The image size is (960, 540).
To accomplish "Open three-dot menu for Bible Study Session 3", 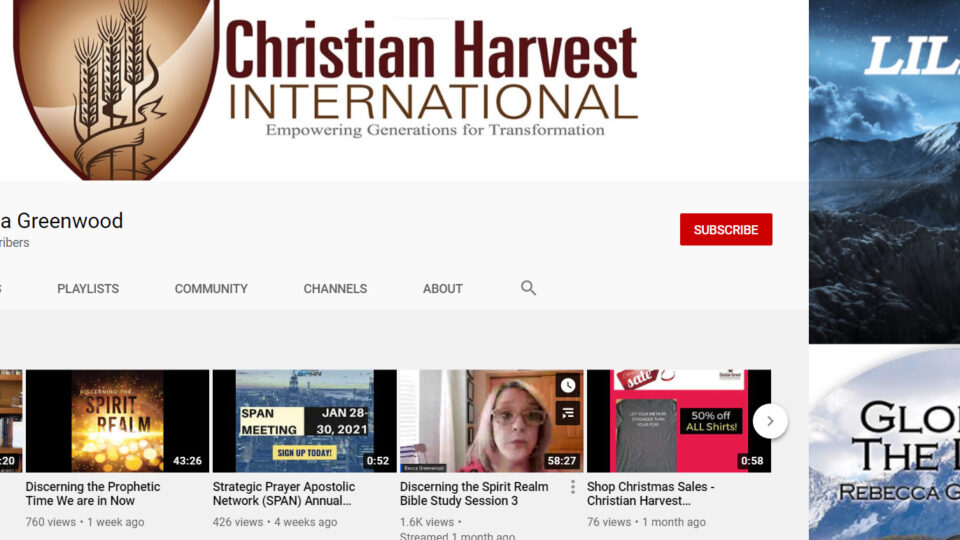I will [x=573, y=487].
